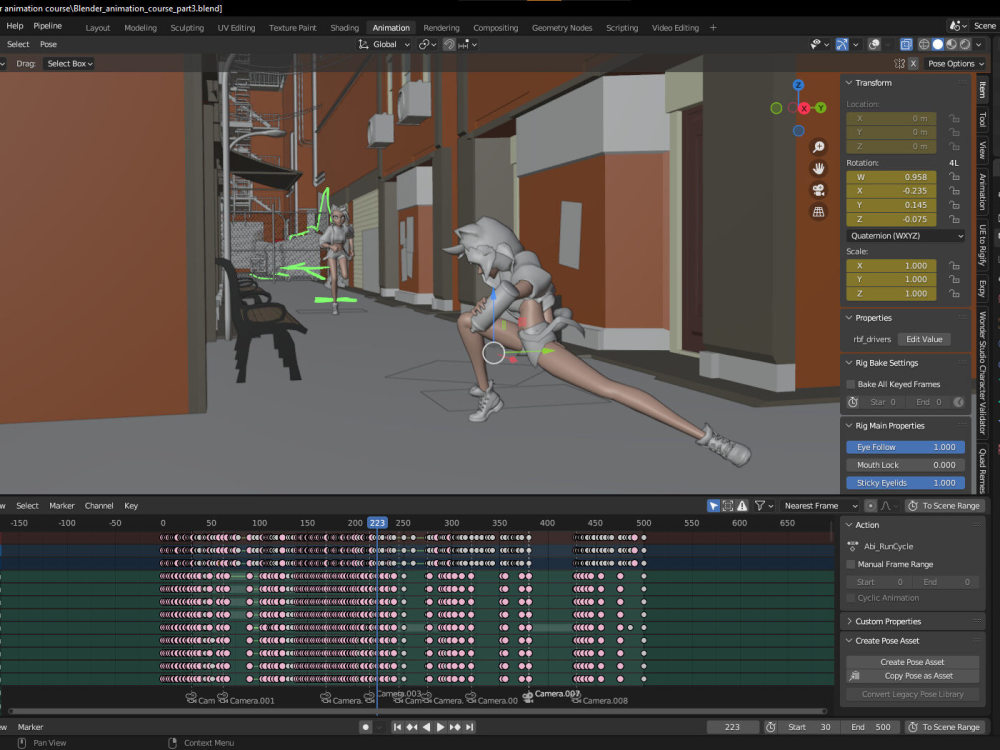Toggle only show errors warning icon
This screenshot has height=750, width=1000.
(742, 506)
